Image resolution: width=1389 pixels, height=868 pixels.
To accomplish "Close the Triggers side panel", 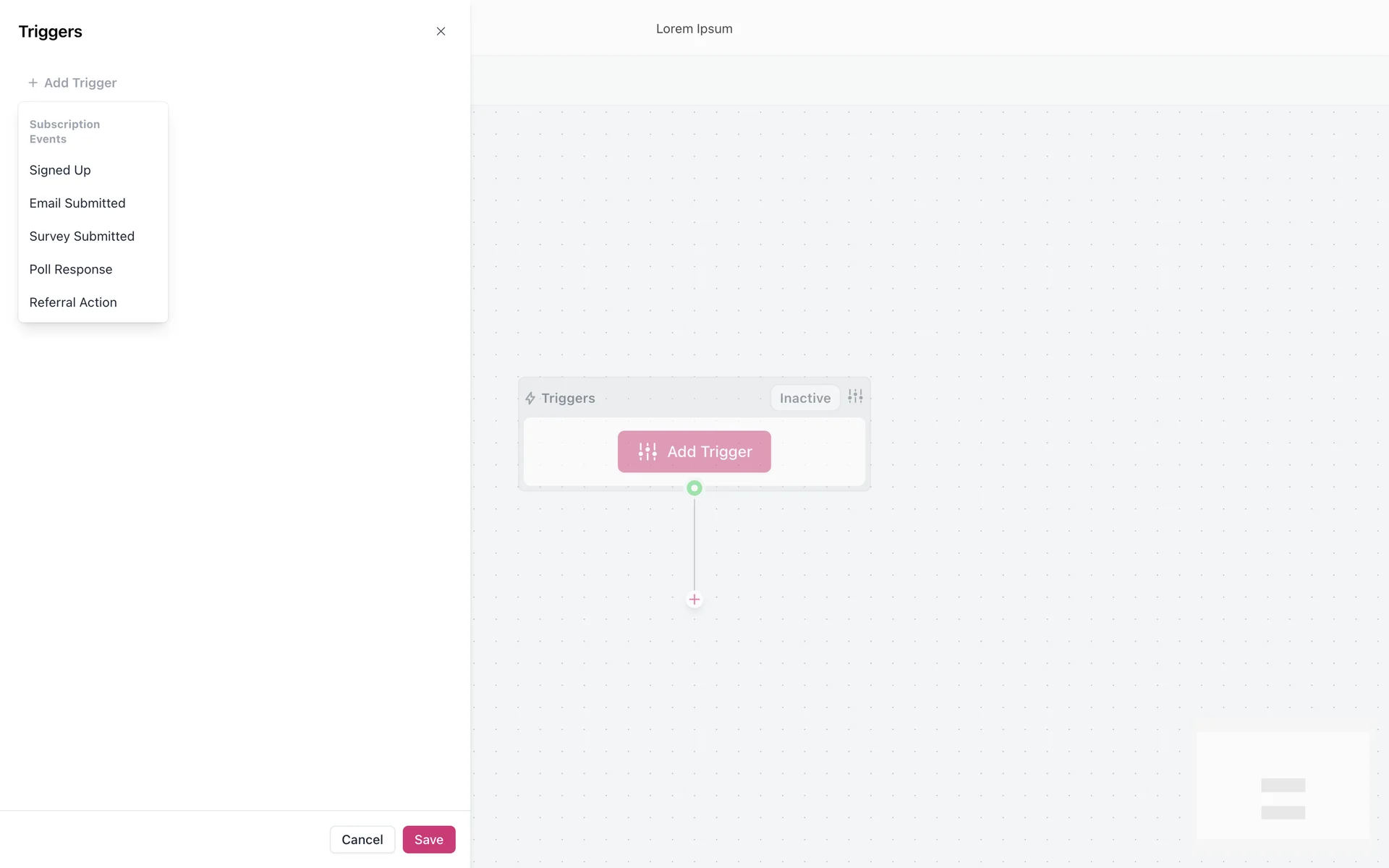I will [441, 31].
